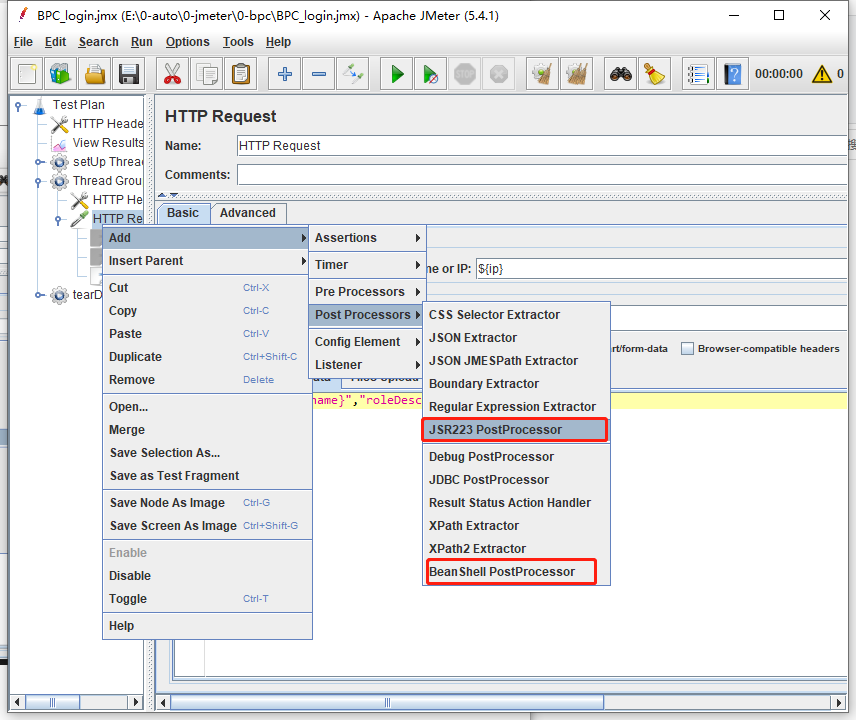
Task: Select Save Node As Image
Action: [x=207, y=503]
